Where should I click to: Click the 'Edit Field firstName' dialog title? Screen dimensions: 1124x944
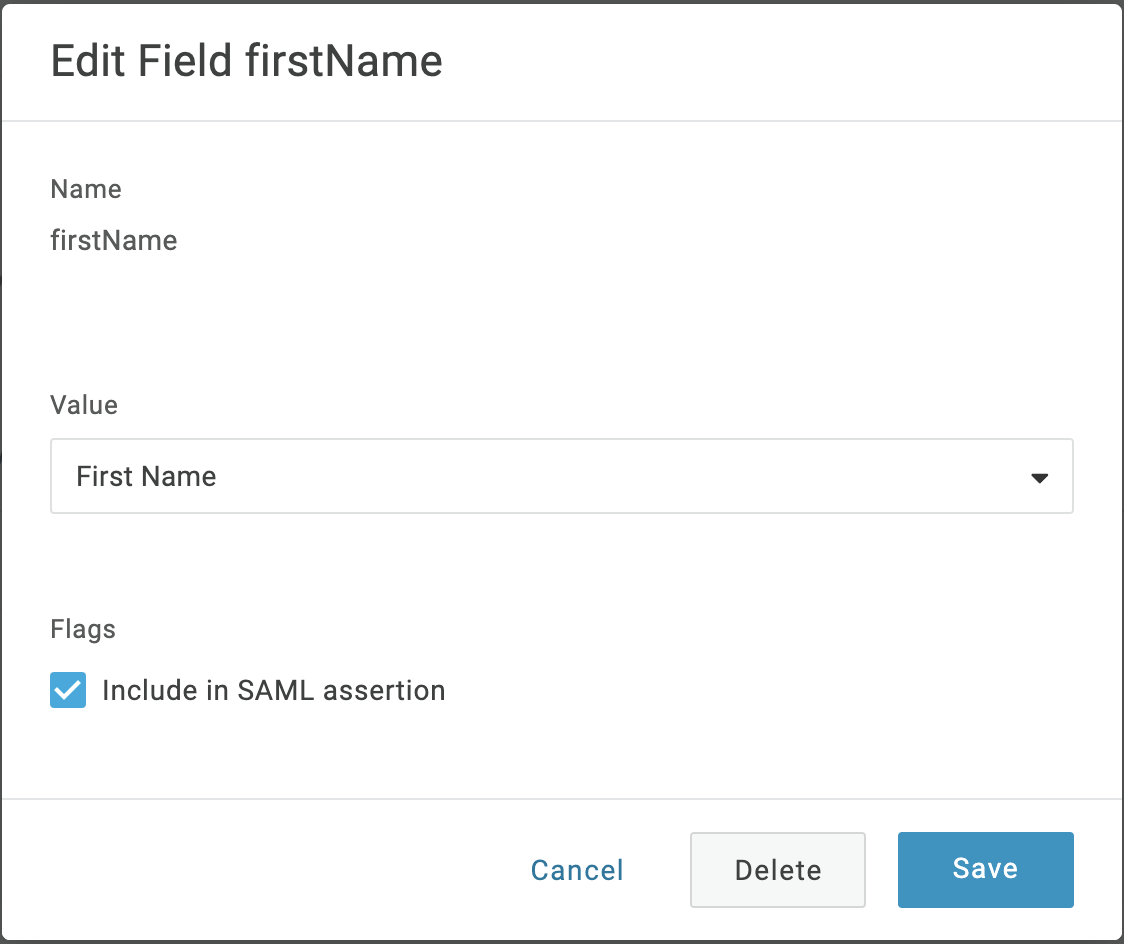pos(246,61)
